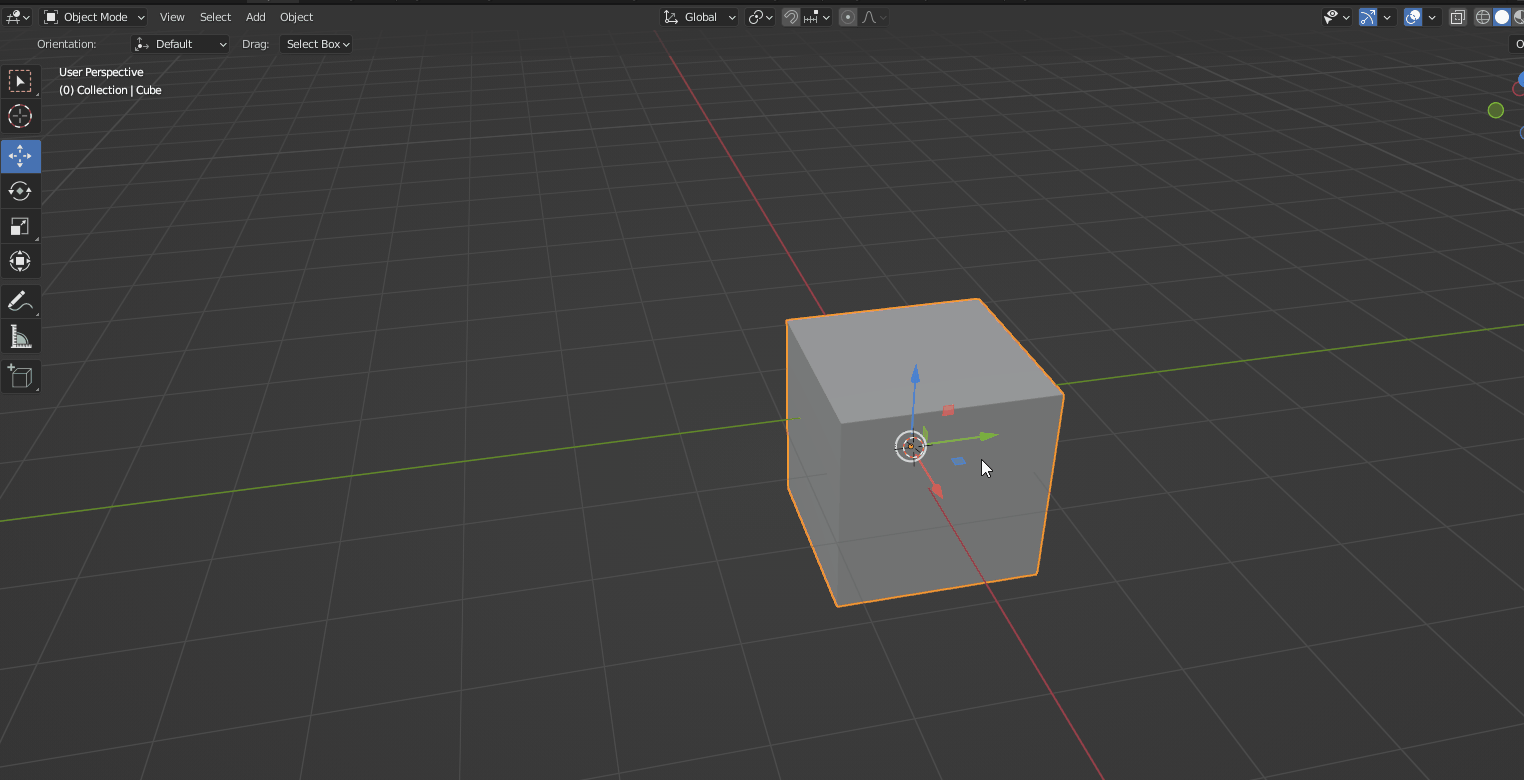Open the Object menu
This screenshot has height=780, width=1524.
point(296,16)
